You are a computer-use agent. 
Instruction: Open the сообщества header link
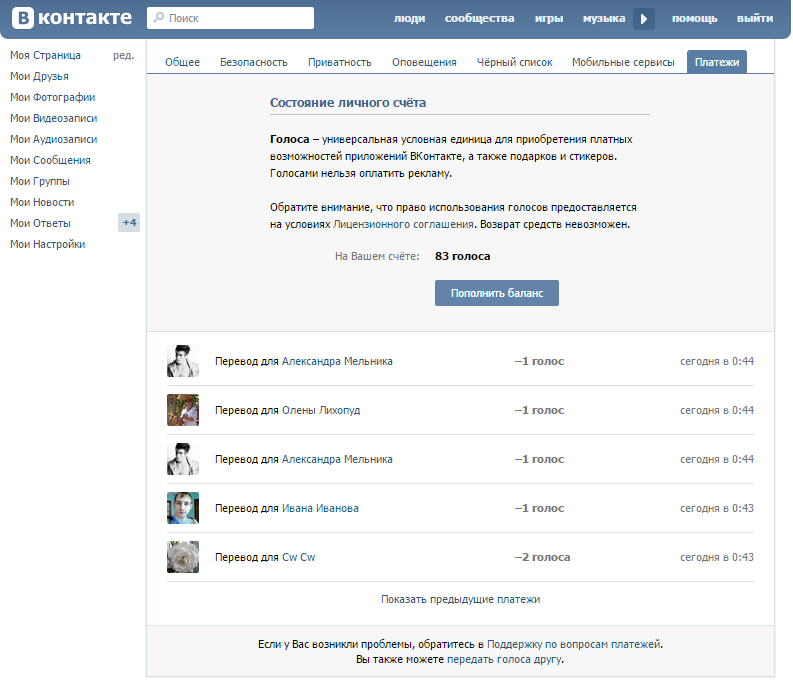(479, 18)
